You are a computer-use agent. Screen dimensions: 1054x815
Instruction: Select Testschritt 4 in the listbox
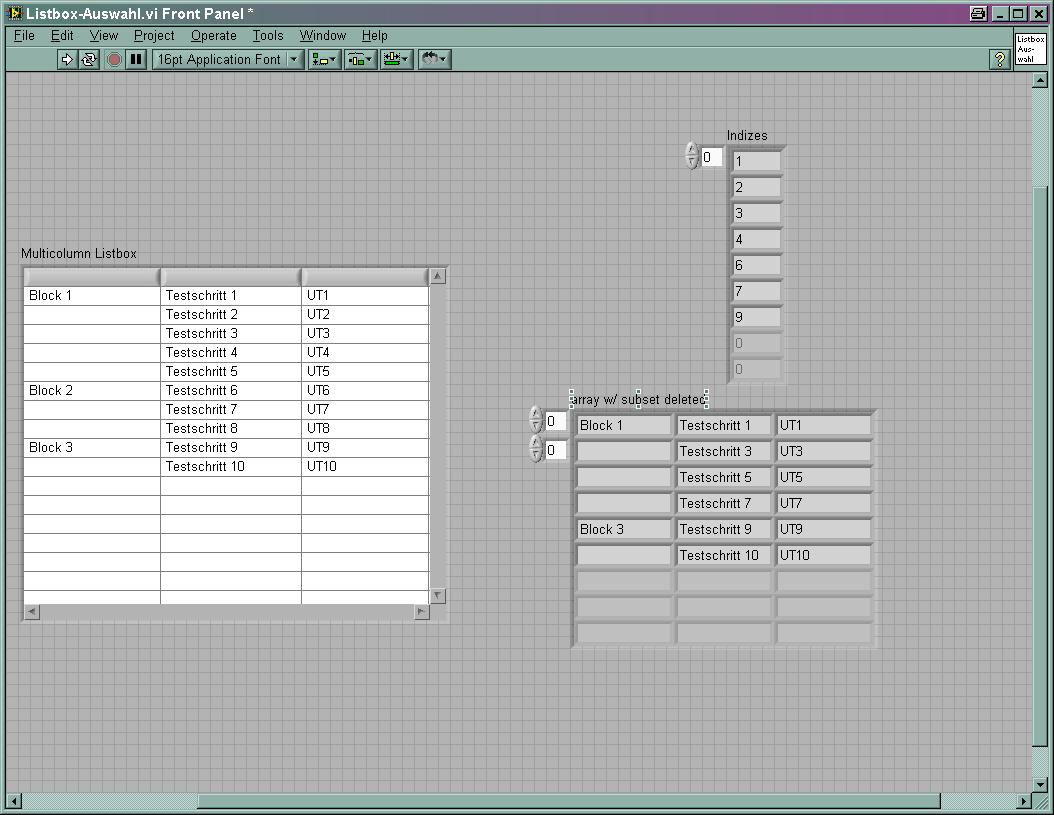tap(231, 352)
